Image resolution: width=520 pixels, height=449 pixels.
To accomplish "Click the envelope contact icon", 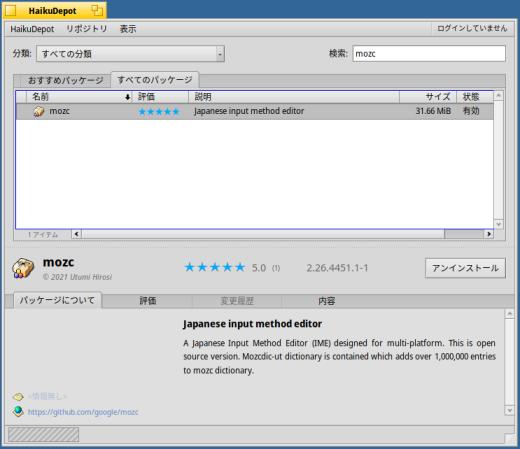I will [x=18, y=397].
